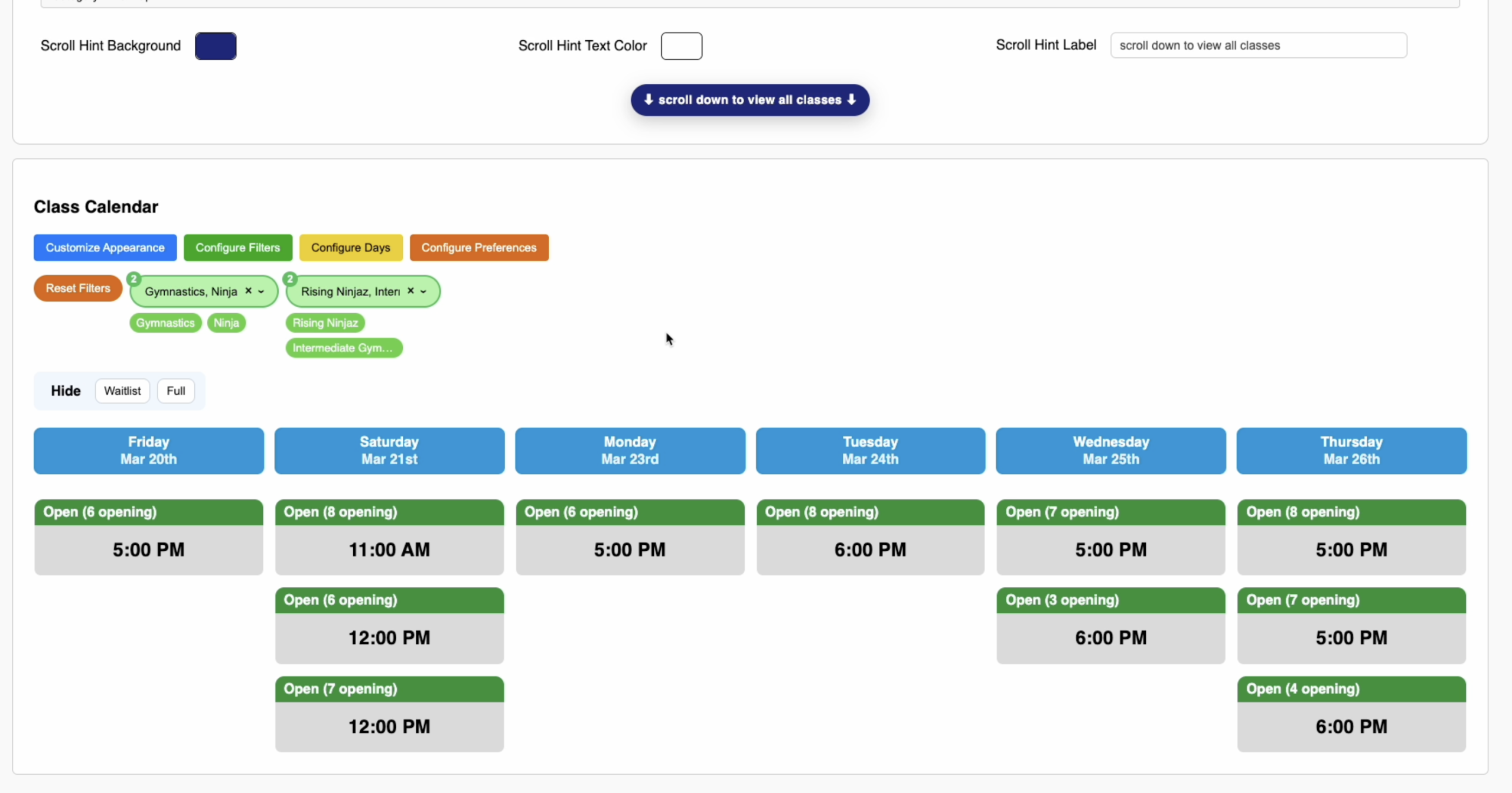Open the Scroll Hint Background color swatch
This screenshot has height=793, width=1512.
pyautogui.click(x=215, y=45)
